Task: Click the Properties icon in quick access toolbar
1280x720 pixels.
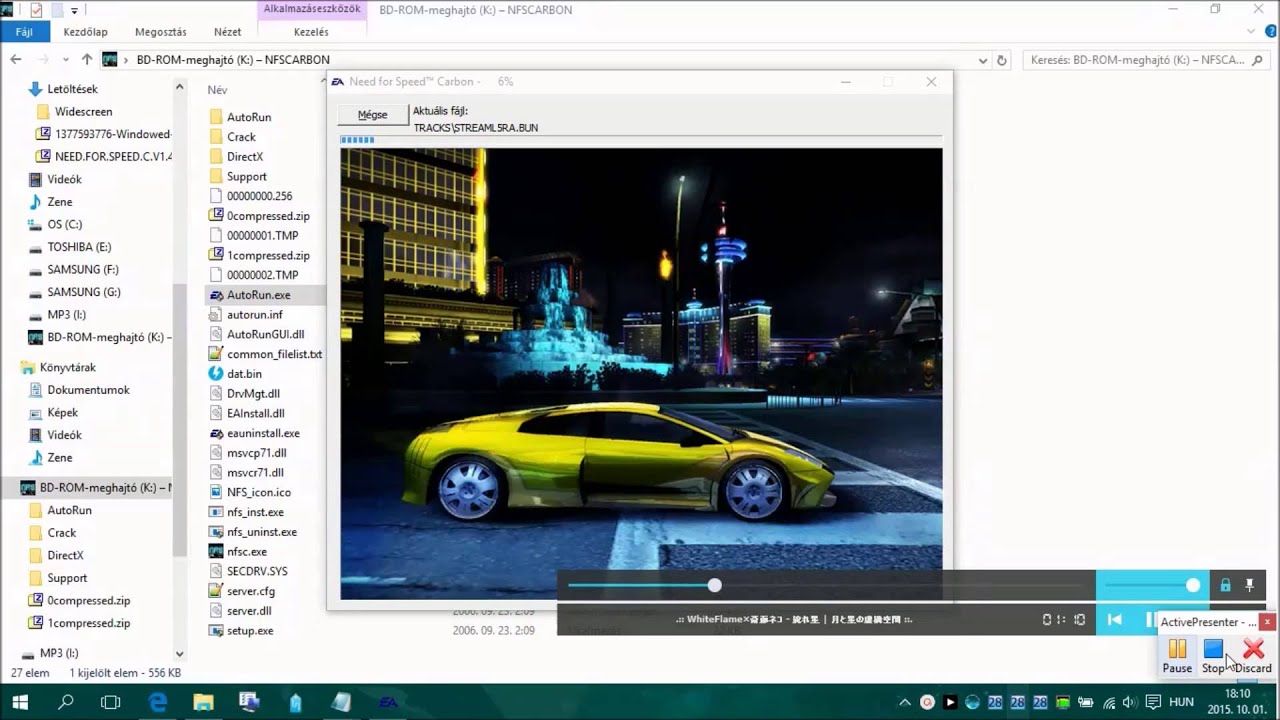Action: tap(37, 10)
